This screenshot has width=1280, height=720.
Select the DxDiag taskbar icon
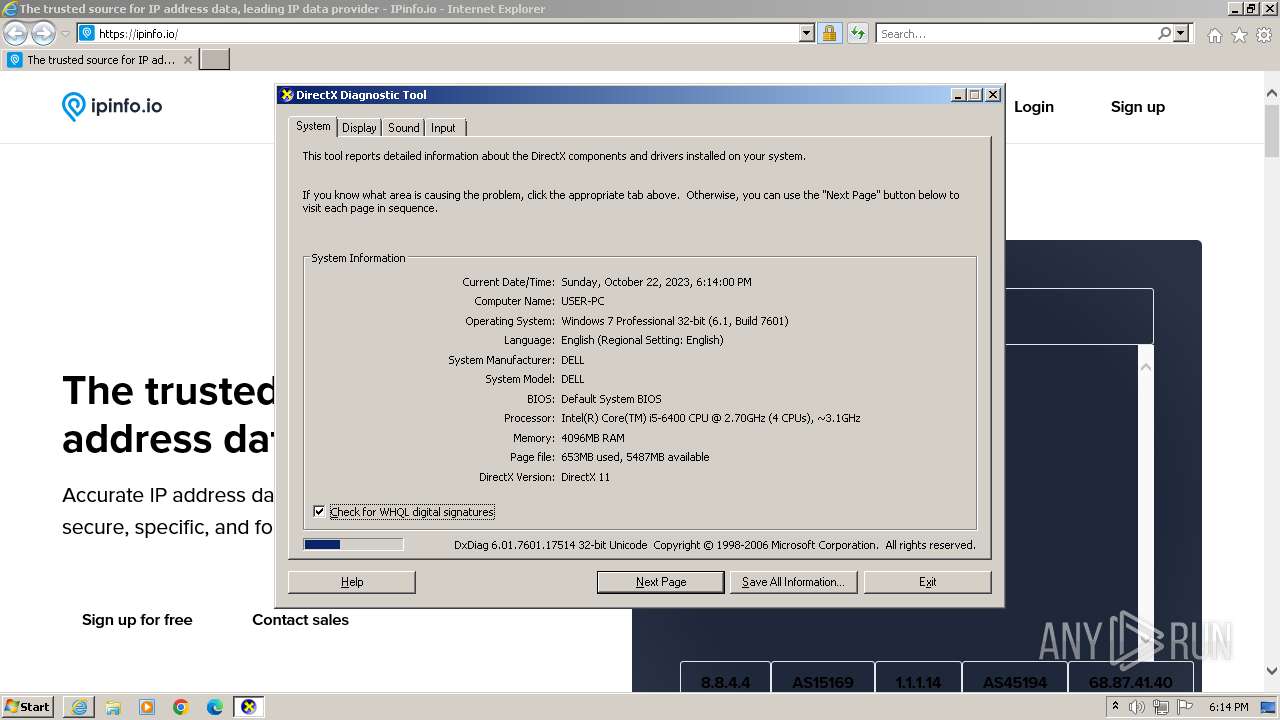(x=249, y=707)
